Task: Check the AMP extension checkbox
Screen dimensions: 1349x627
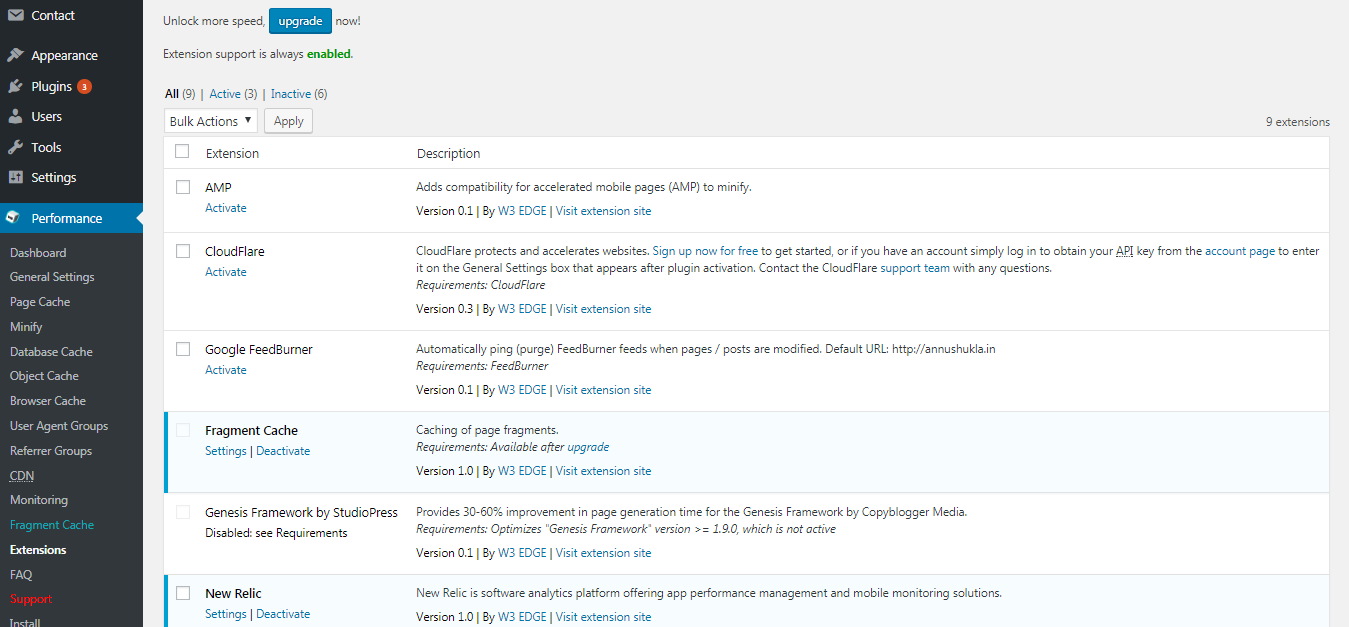Action: tap(183, 187)
